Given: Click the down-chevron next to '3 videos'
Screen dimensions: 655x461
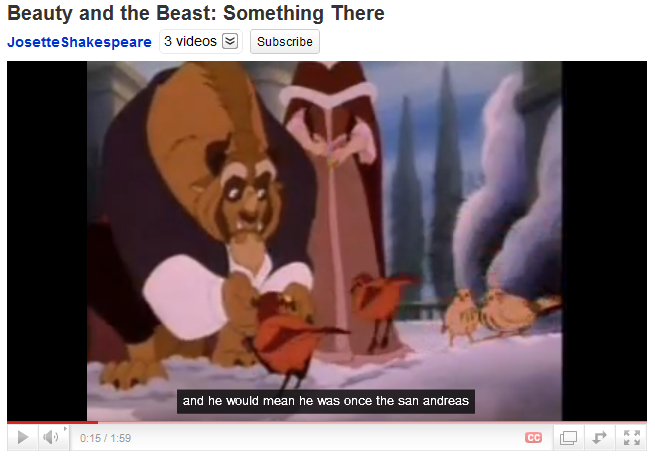Looking at the screenshot, I should pos(230,41).
